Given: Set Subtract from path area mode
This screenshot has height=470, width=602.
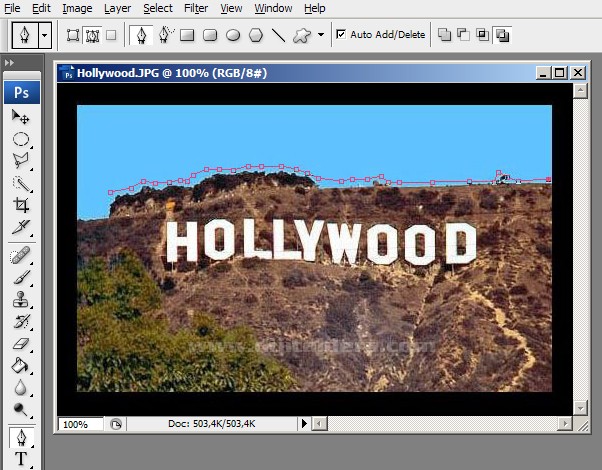Looking at the screenshot, I should 463,35.
